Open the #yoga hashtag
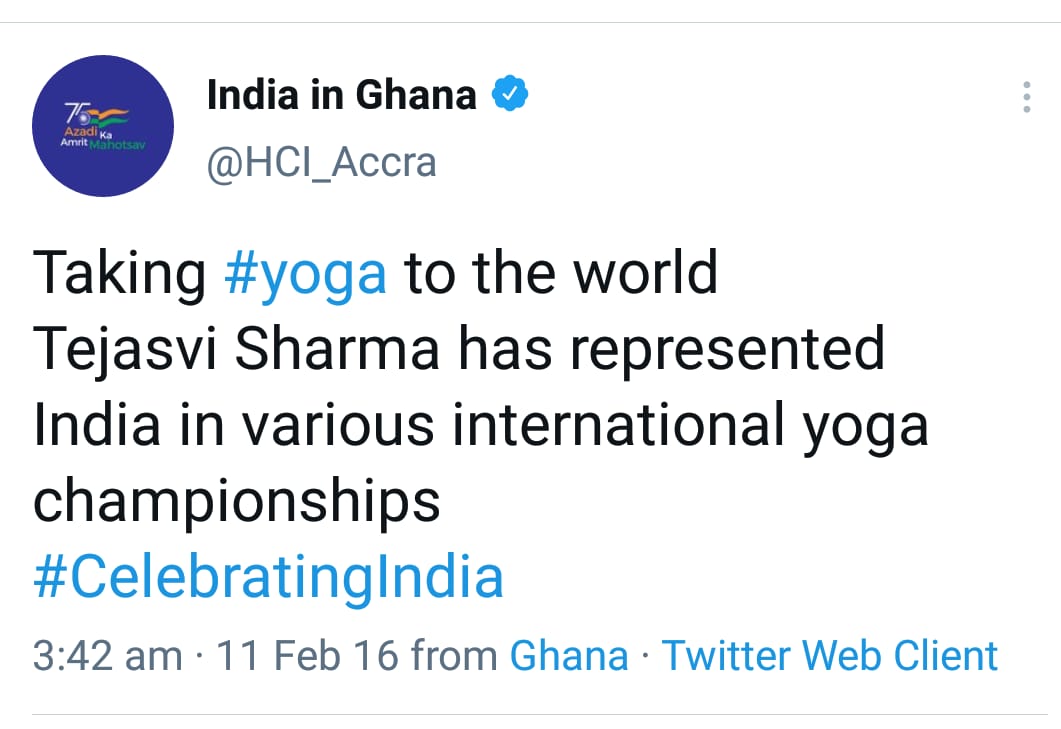1061x729 pixels. [306, 275]
